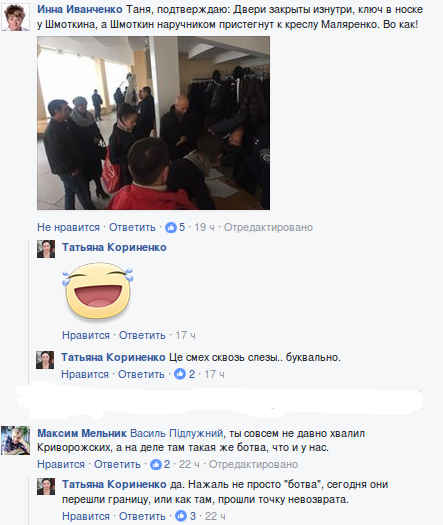Open the Максим Мельник name link
The height and width of the screenshot is (525, 443).
tap(82, 433)
